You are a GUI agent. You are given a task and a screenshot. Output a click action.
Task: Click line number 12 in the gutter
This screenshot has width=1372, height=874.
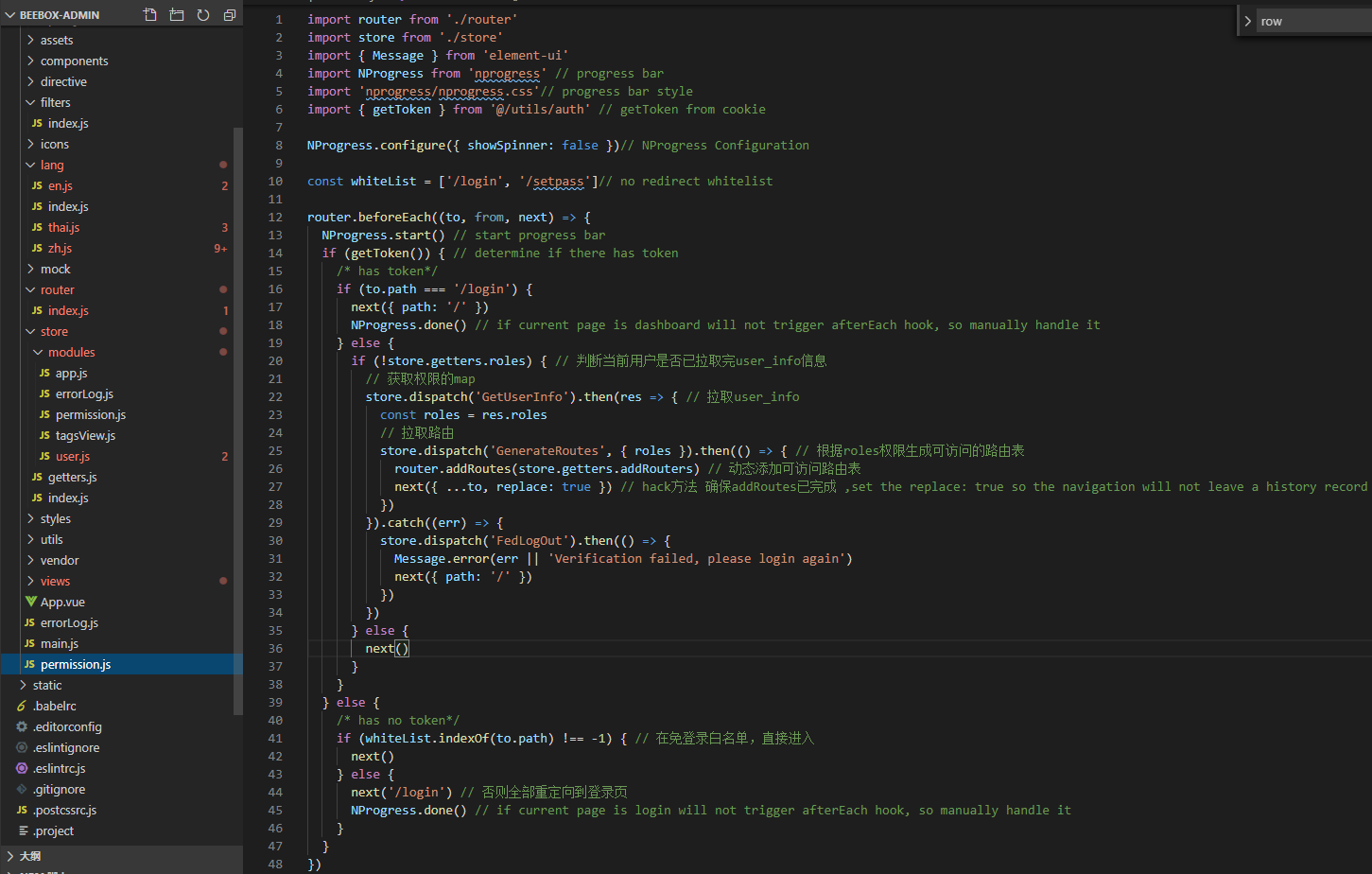click(275, 217)
